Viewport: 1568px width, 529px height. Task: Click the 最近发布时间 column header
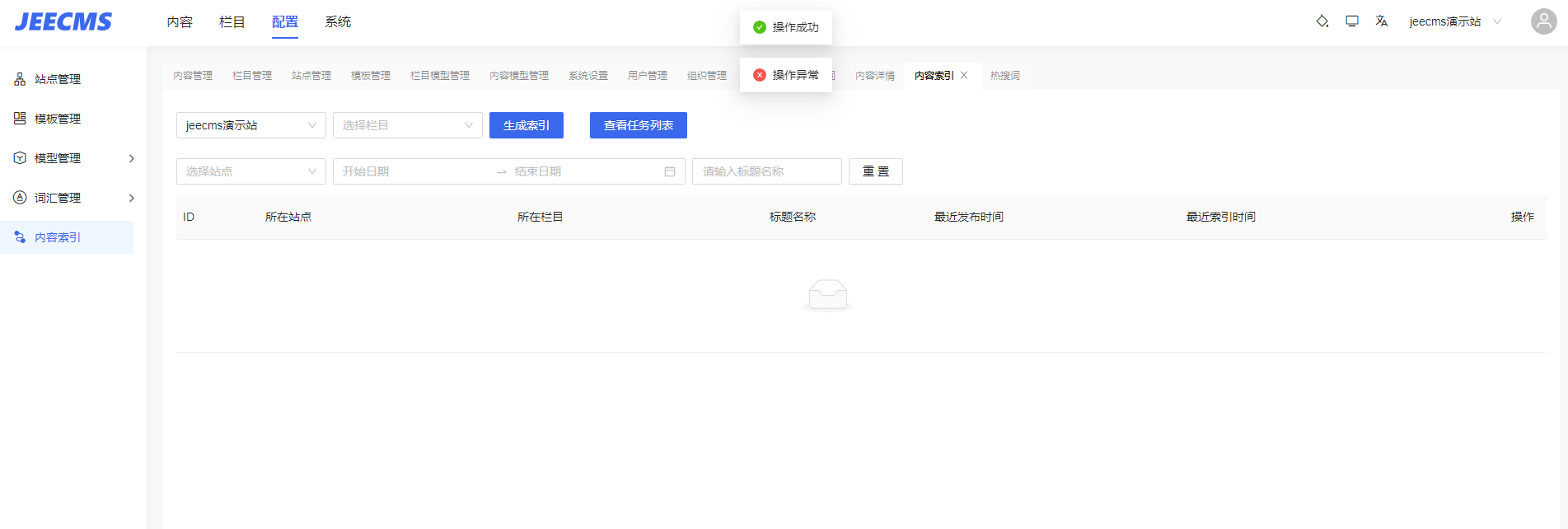[969, 217]
